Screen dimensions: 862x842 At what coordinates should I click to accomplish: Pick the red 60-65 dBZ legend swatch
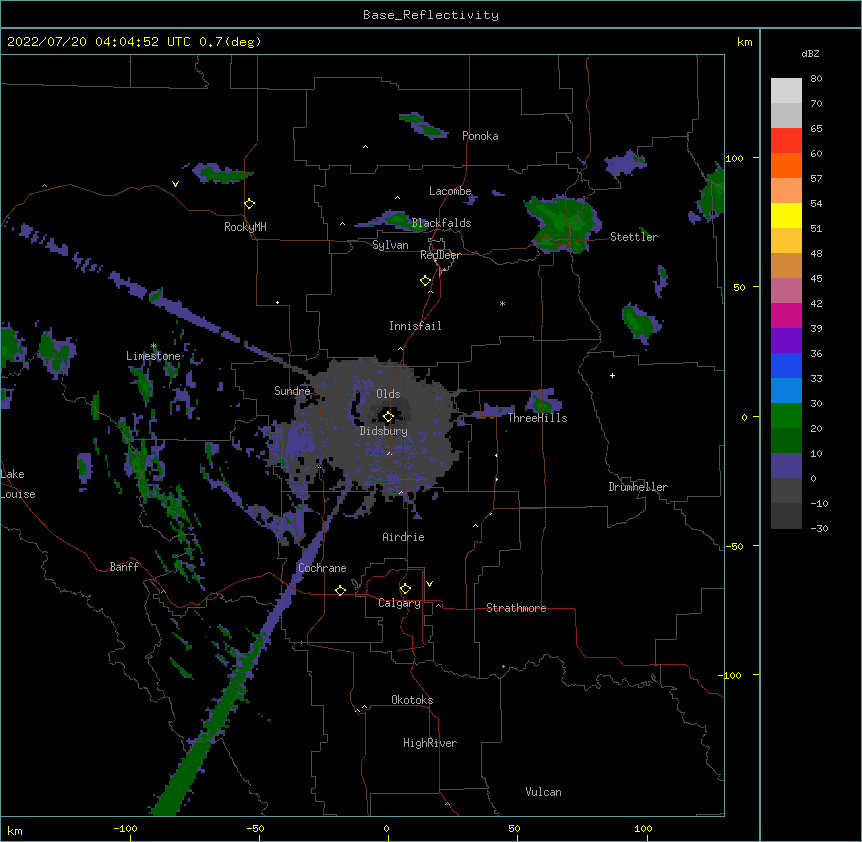tap(786, 141)
